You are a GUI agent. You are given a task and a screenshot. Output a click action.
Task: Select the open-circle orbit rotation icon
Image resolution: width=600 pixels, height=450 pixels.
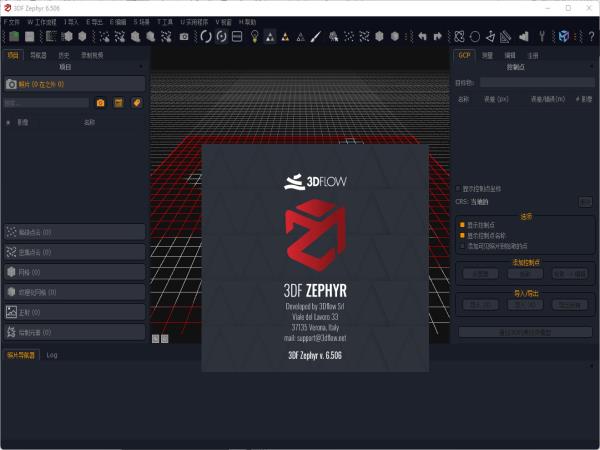tap(206, 37)
